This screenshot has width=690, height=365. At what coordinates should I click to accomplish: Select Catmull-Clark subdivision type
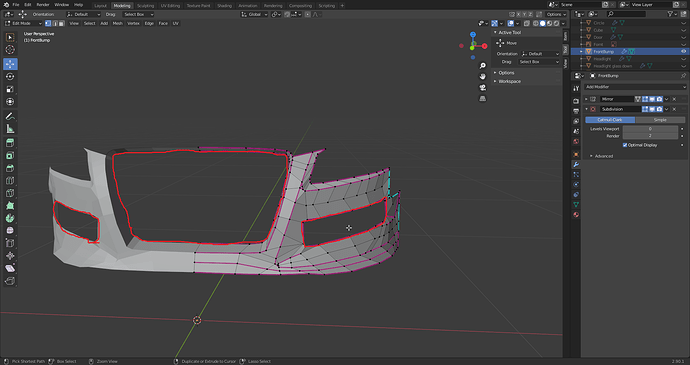pyautogui.click(x=610, y=120)
